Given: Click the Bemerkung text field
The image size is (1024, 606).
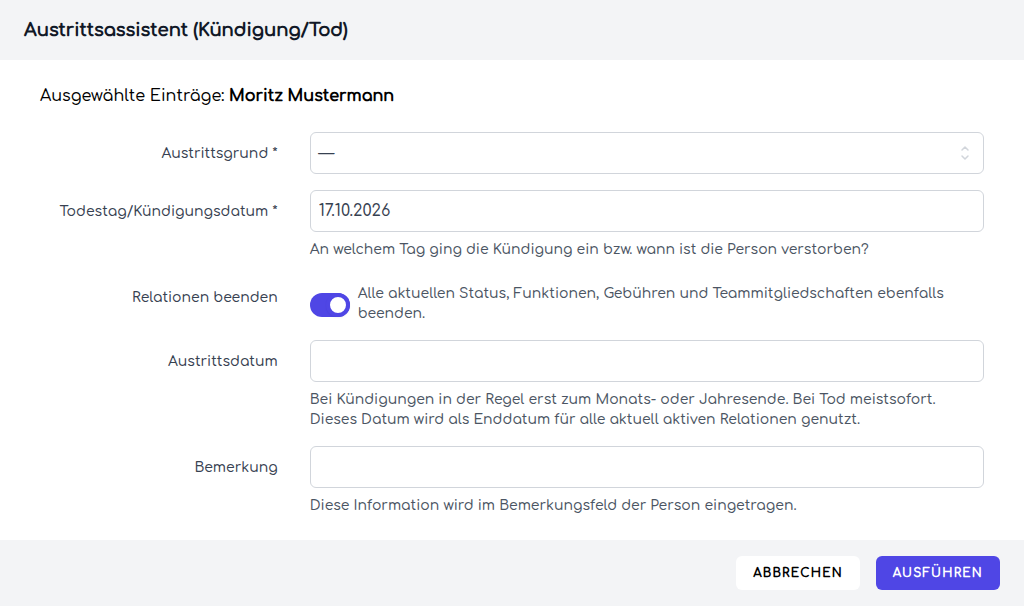Looking at the screenshot, I should point(647,467).
